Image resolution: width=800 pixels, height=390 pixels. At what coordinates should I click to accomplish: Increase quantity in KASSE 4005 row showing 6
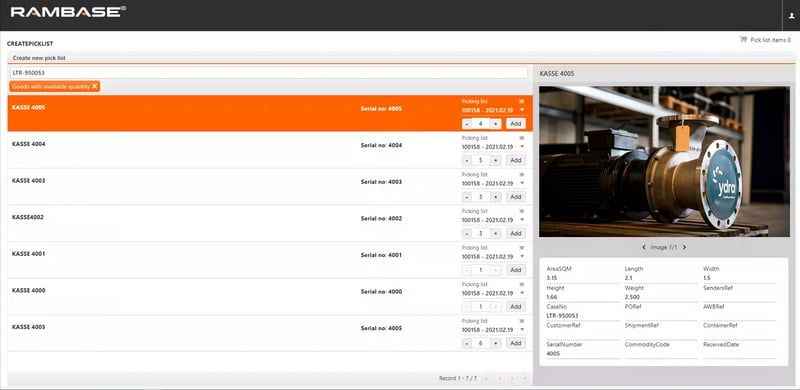click(495, 343)
